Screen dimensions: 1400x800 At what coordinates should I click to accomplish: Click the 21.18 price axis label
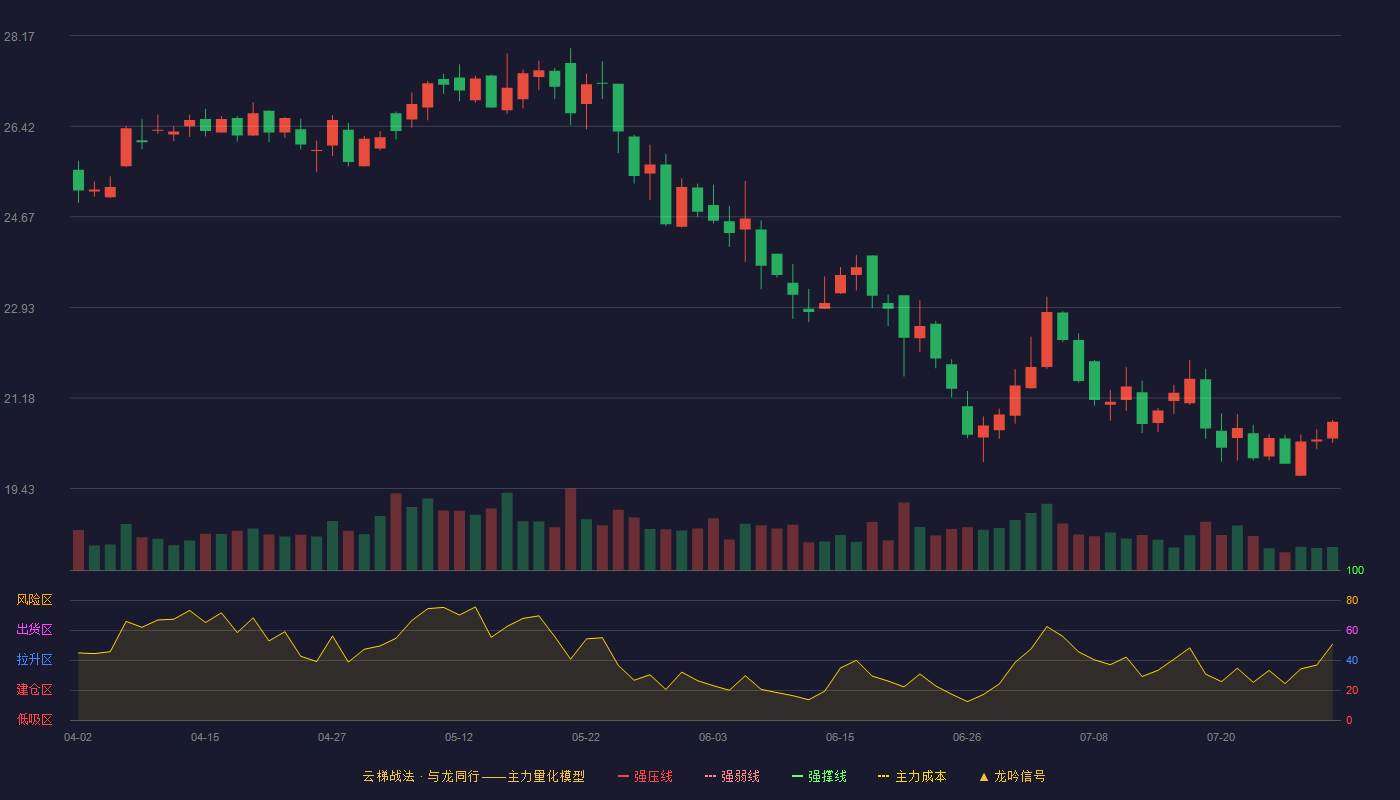click(x=20, y=398)
